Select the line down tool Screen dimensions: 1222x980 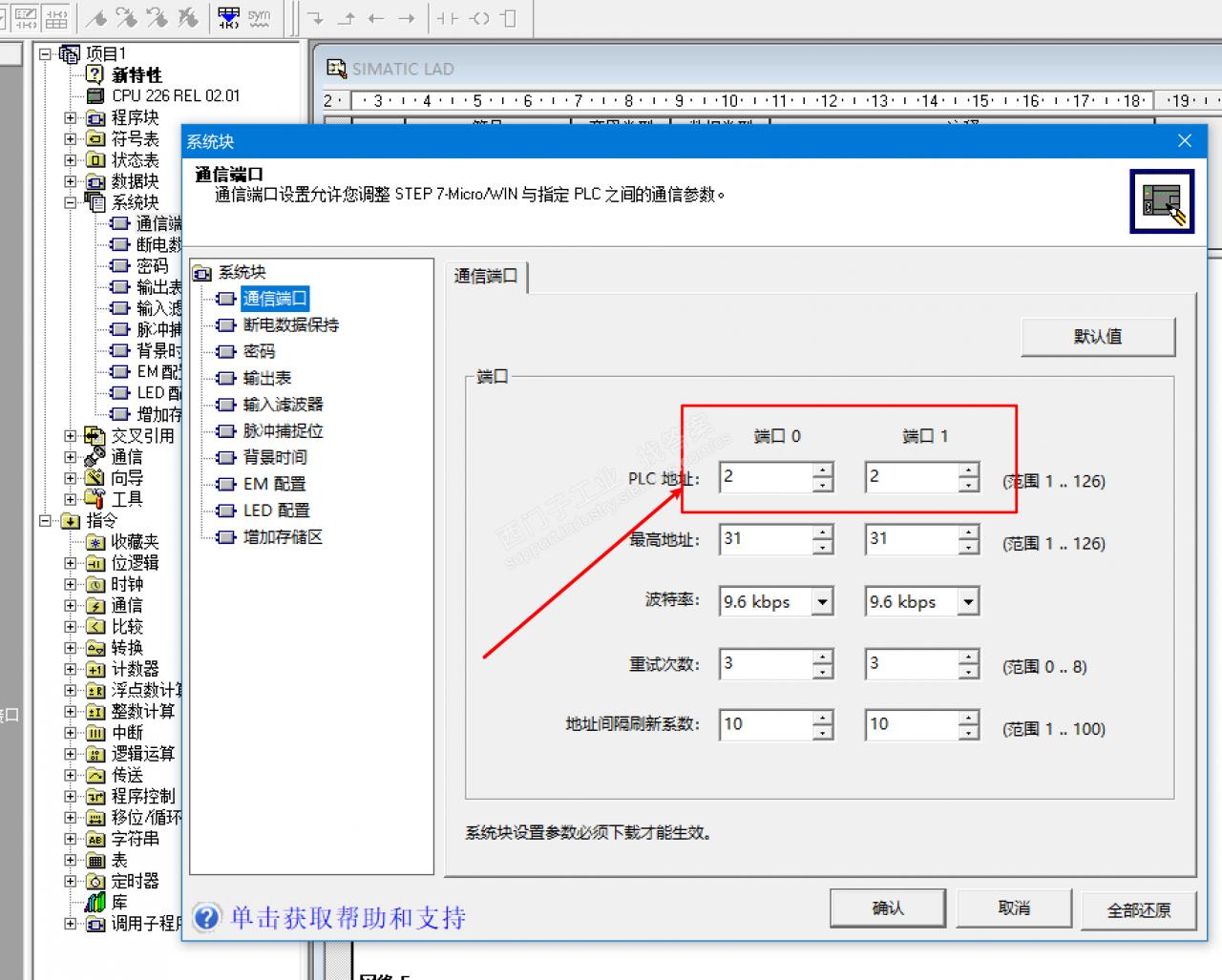coord(316,17)
